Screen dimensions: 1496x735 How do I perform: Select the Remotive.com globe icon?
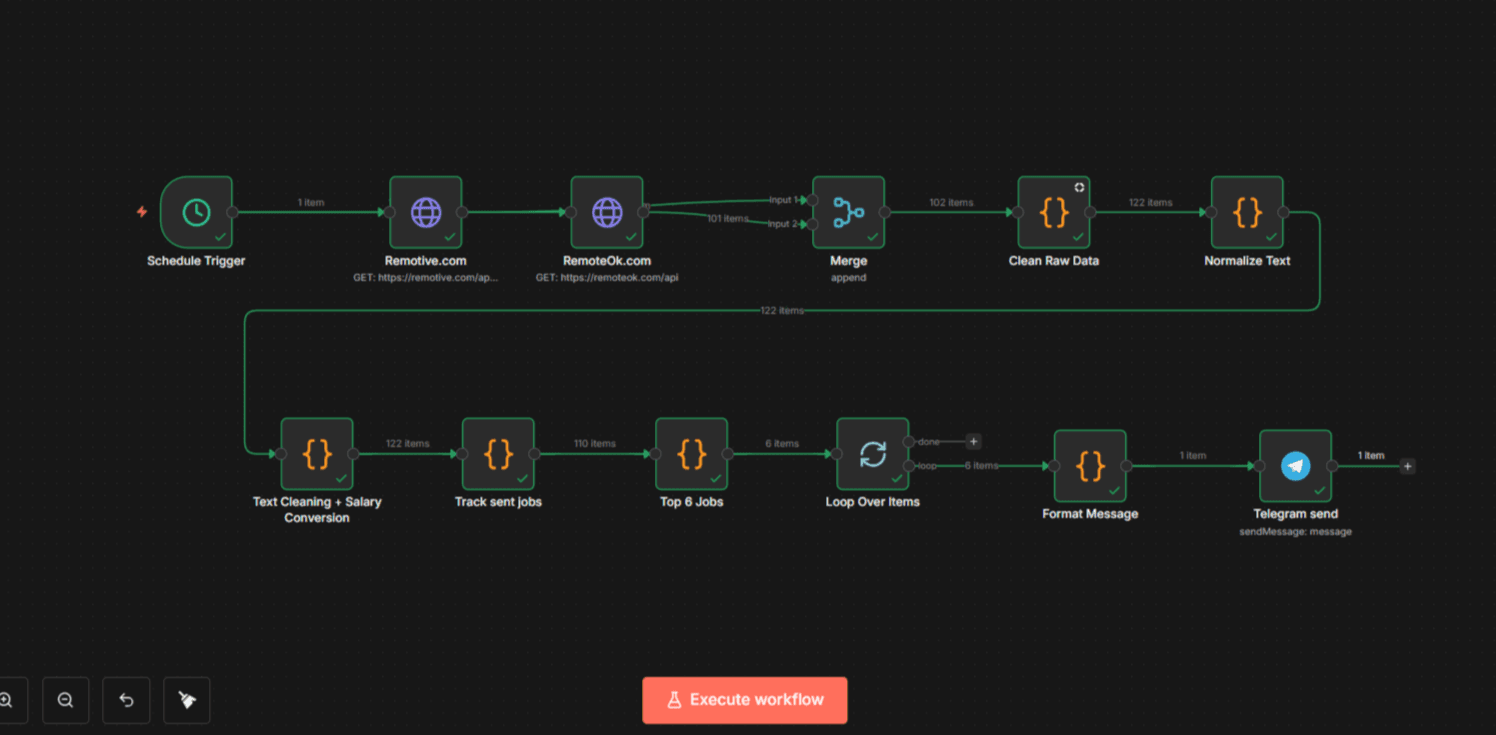click(x=425, y=212)
